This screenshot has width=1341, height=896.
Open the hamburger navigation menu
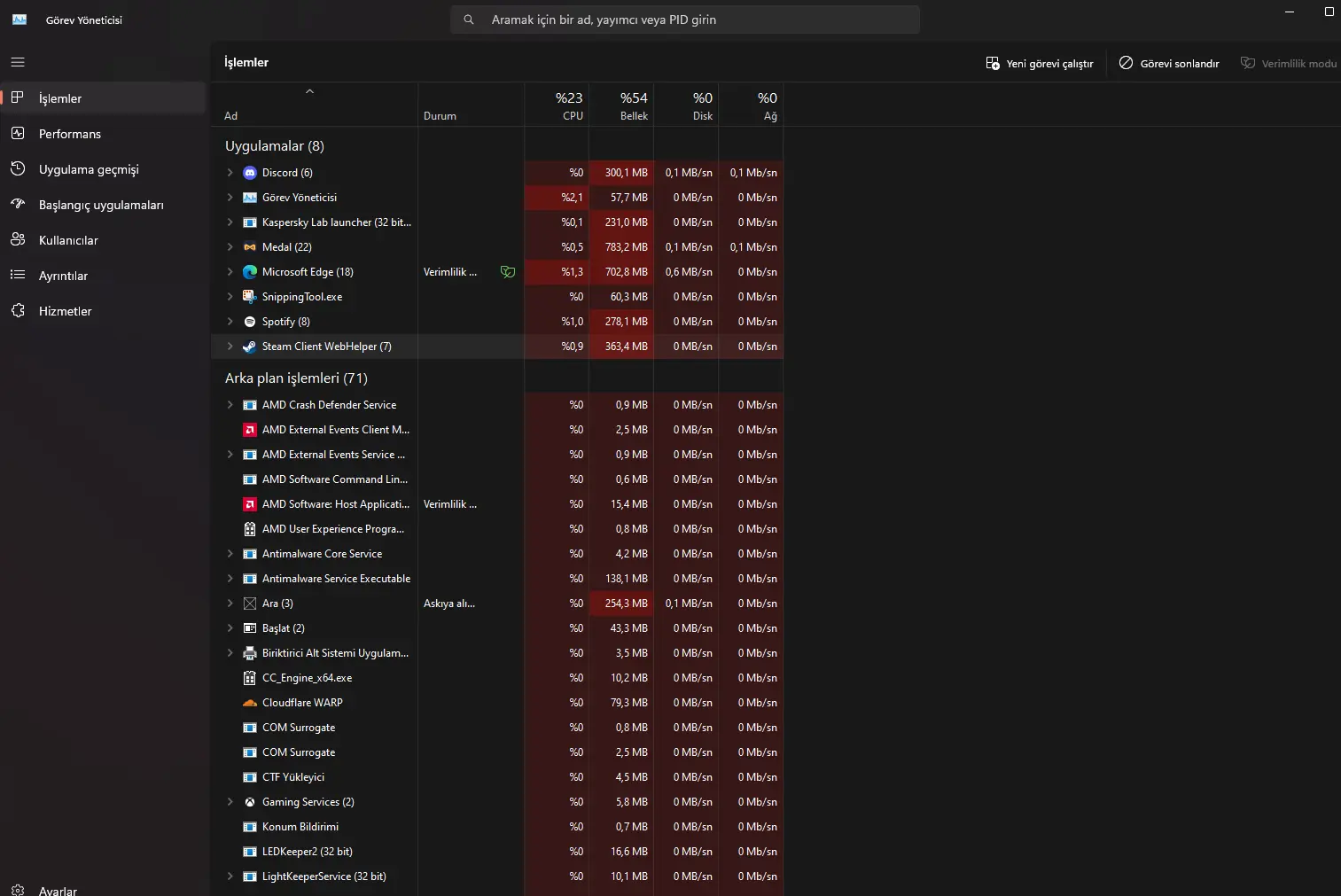[18, 62]
